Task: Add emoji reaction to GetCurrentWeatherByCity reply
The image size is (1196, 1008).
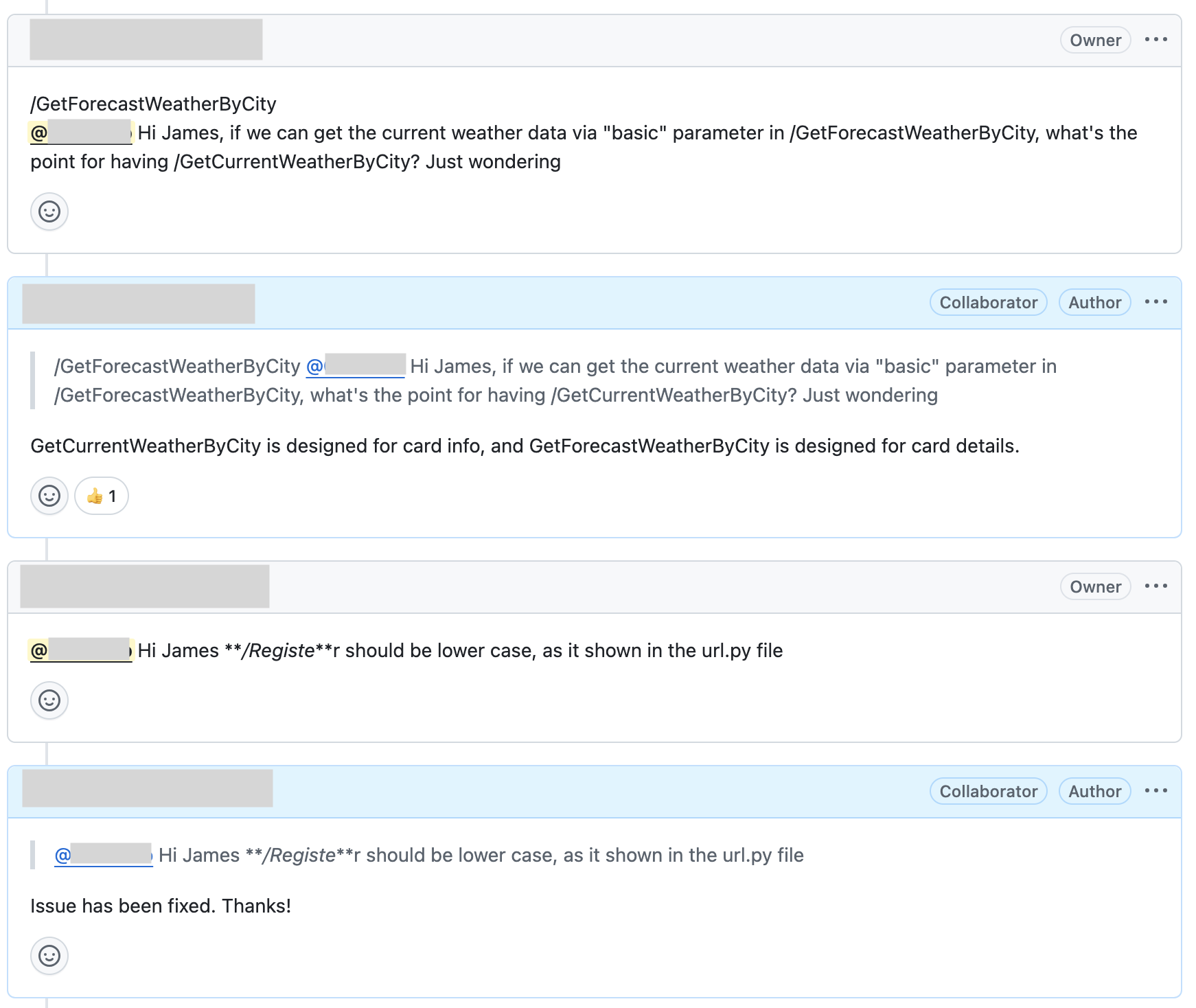Action: 49,496
